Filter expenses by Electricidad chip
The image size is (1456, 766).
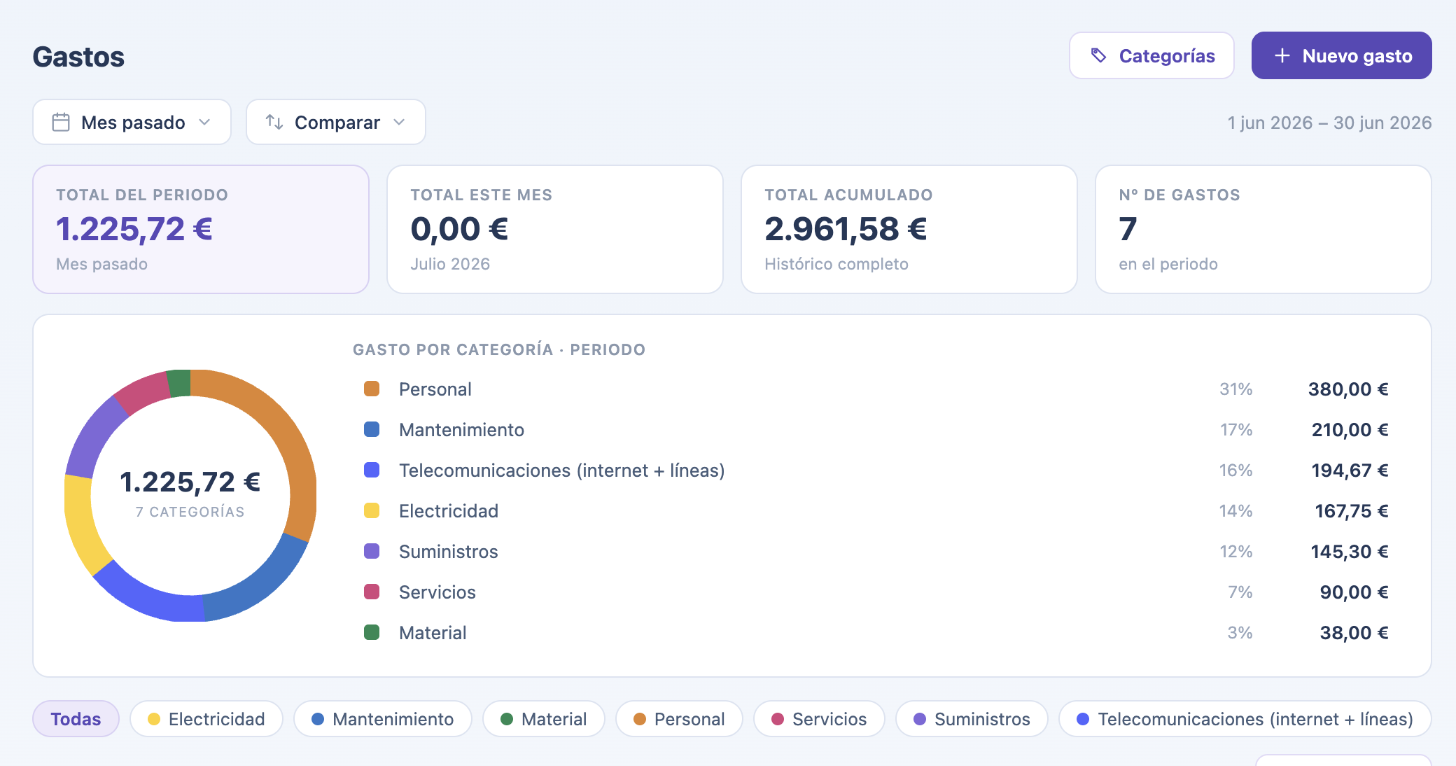click(x=207, y=719)
